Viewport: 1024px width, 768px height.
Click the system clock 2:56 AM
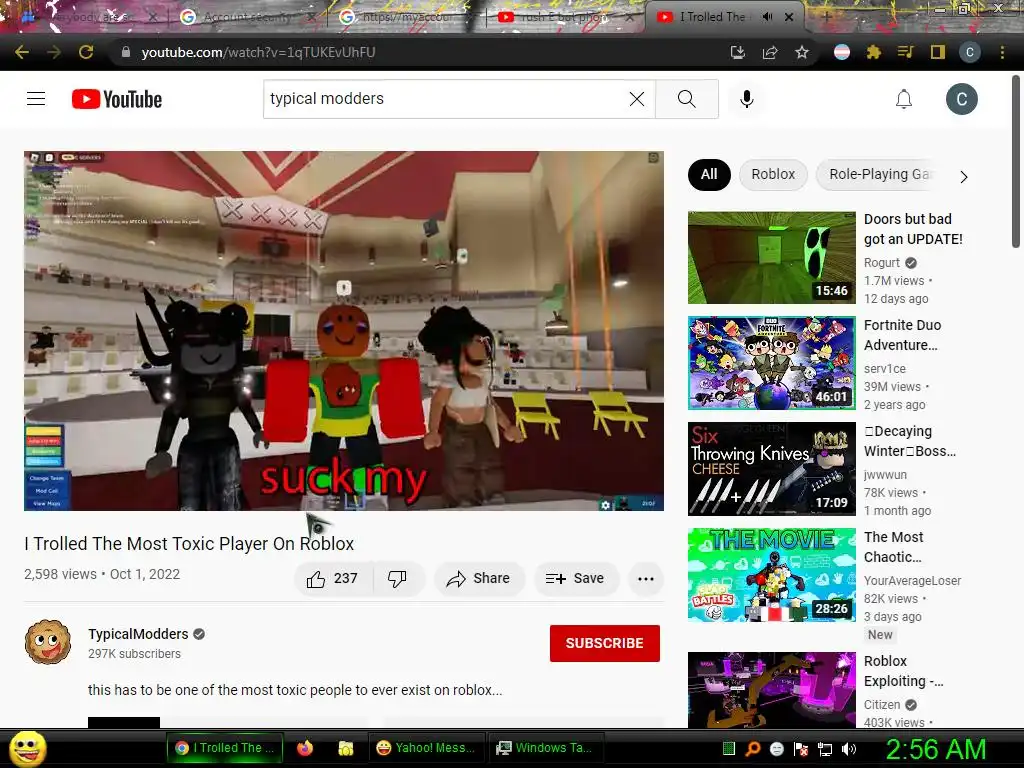tap(935, 749)
